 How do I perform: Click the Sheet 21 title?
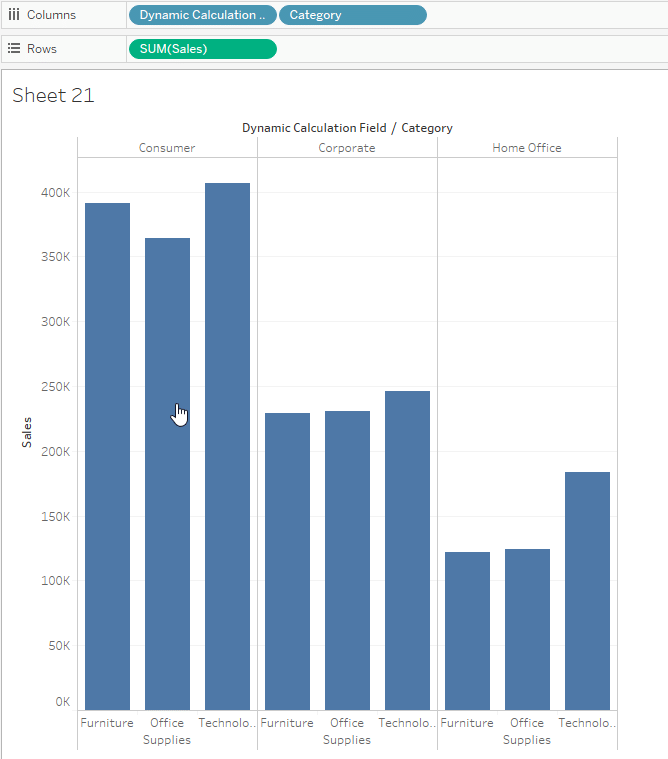pos(53,96)
